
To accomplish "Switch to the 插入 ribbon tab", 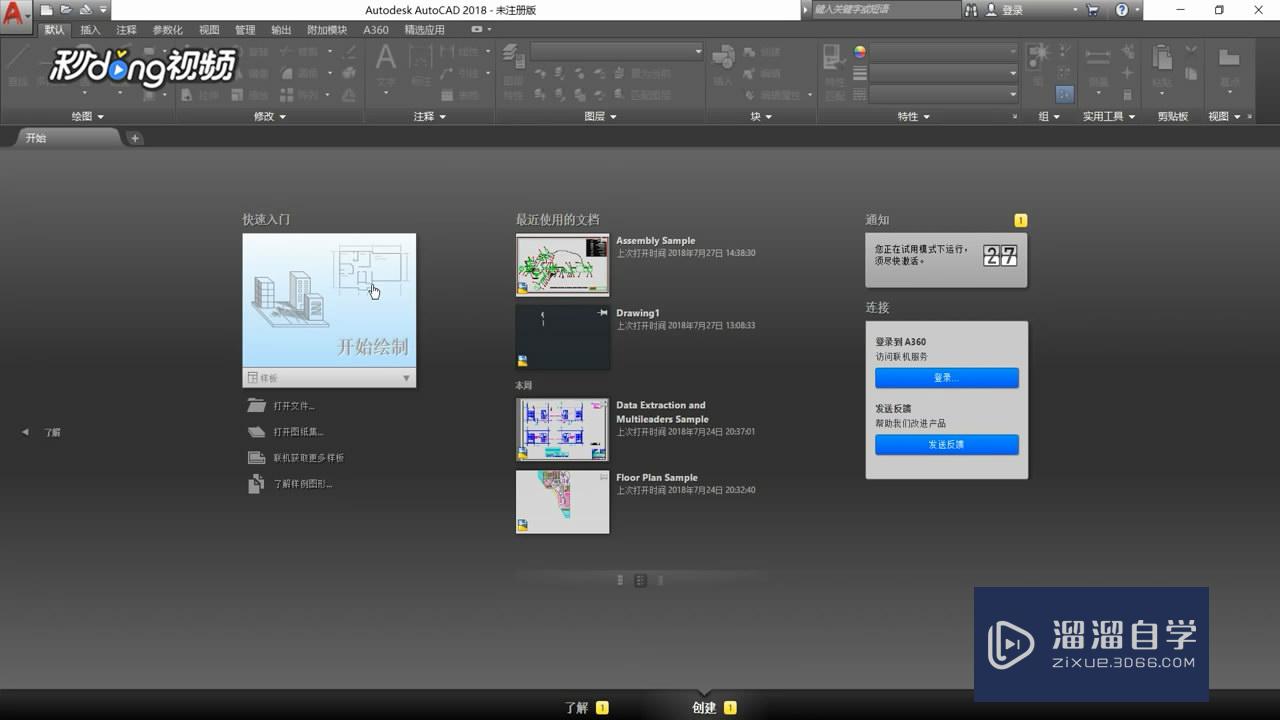I will tap(90, 30).
